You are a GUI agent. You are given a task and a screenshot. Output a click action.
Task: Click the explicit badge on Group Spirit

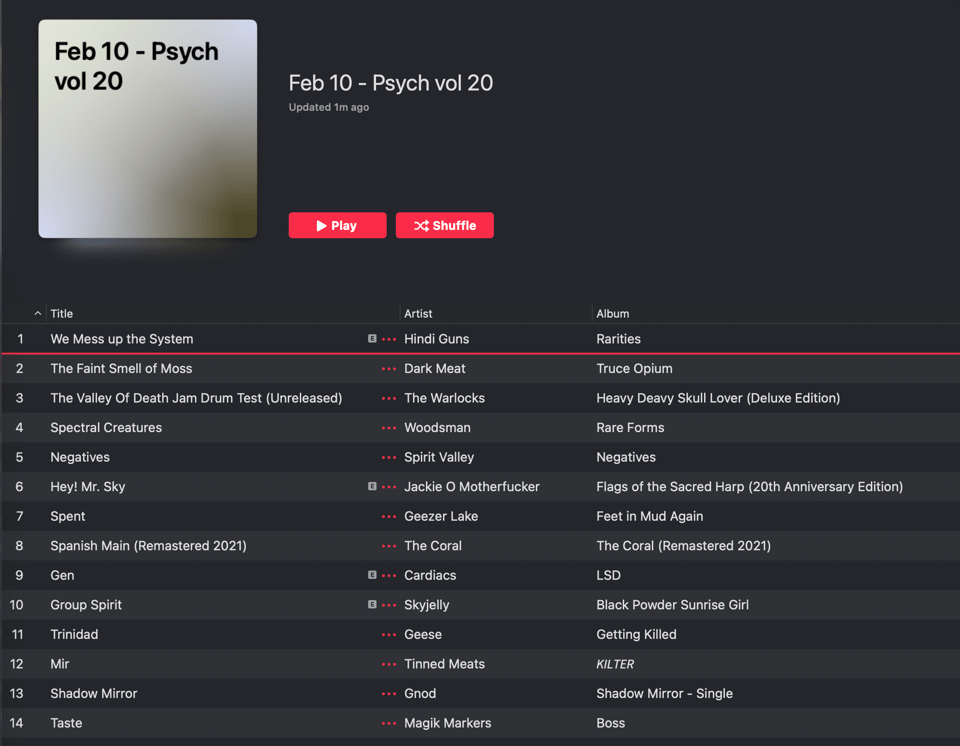(x=372, y=605)
